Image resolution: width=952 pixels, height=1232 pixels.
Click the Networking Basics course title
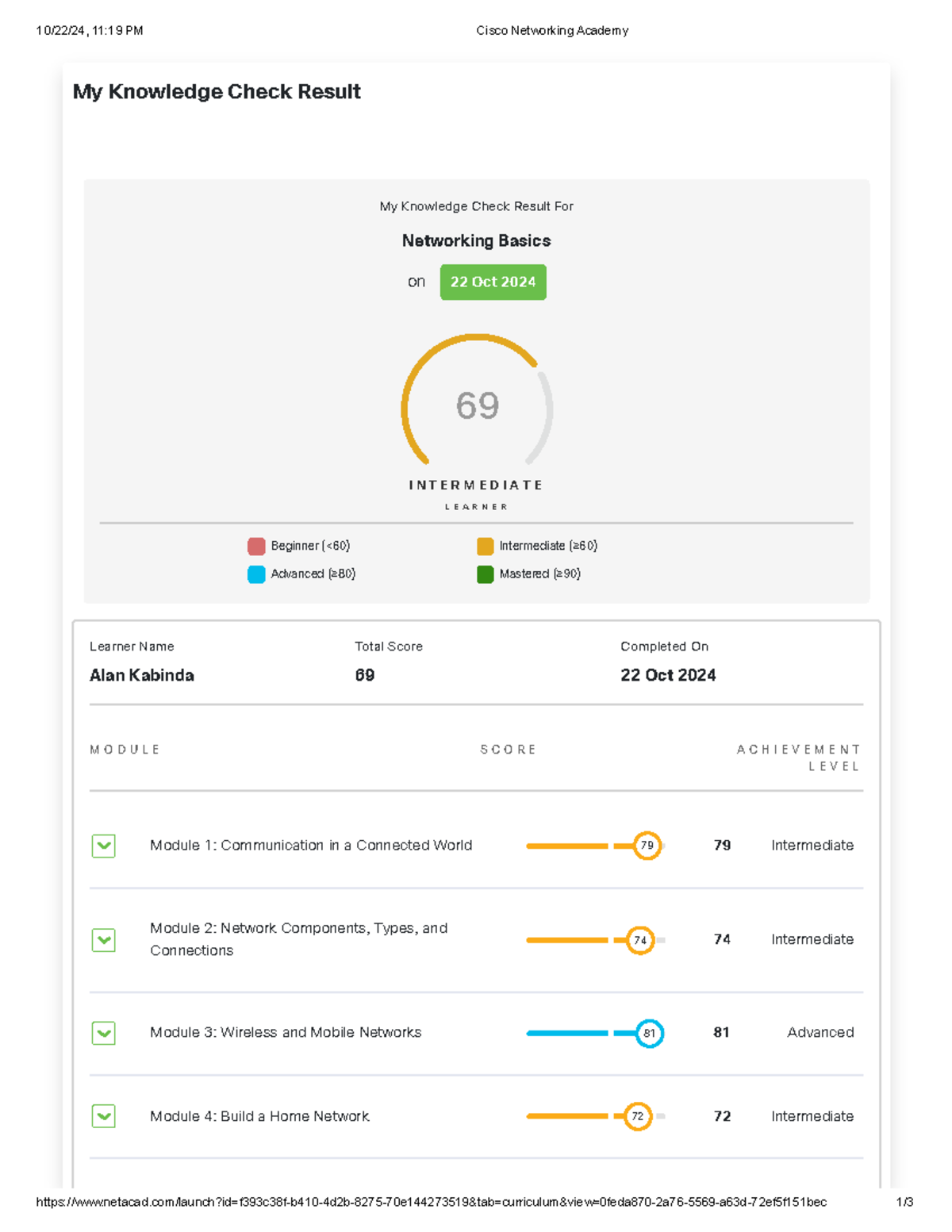tap(476, 240)
